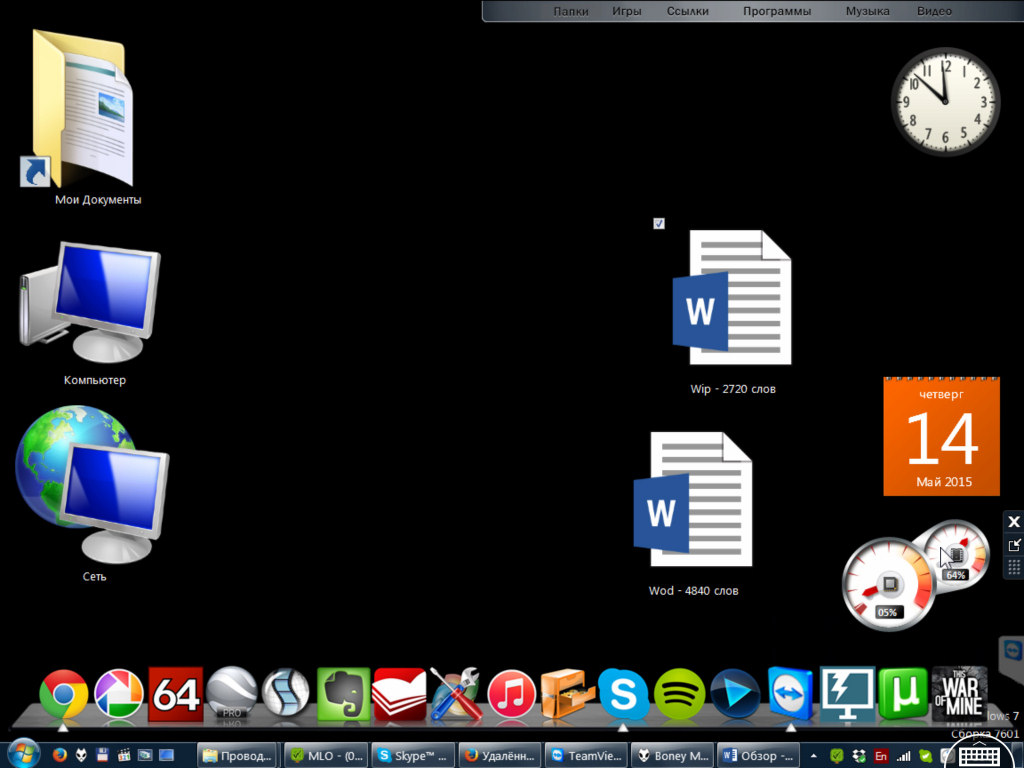Image resolution: width=1024 pixels, height=768 pixels.
Task: Launch Picasa from the dock
Action: 119,695
